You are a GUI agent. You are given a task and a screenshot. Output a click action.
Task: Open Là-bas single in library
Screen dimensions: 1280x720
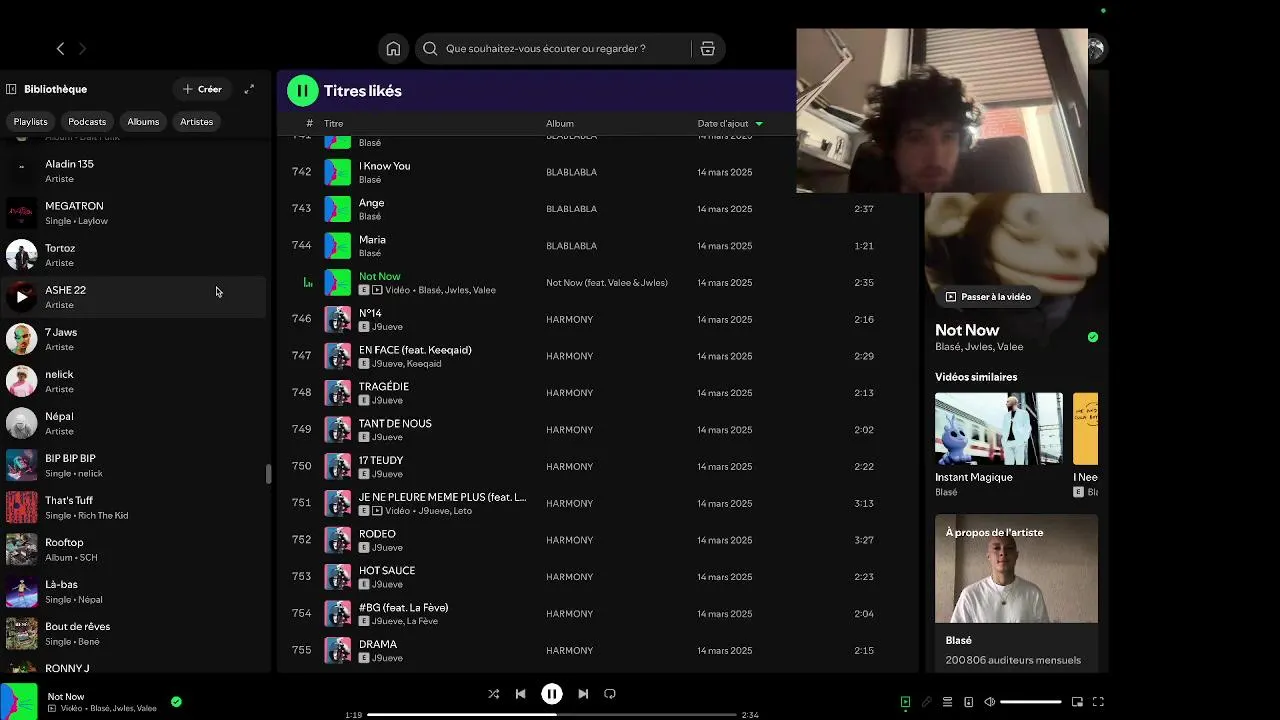(x=133, y=591)
